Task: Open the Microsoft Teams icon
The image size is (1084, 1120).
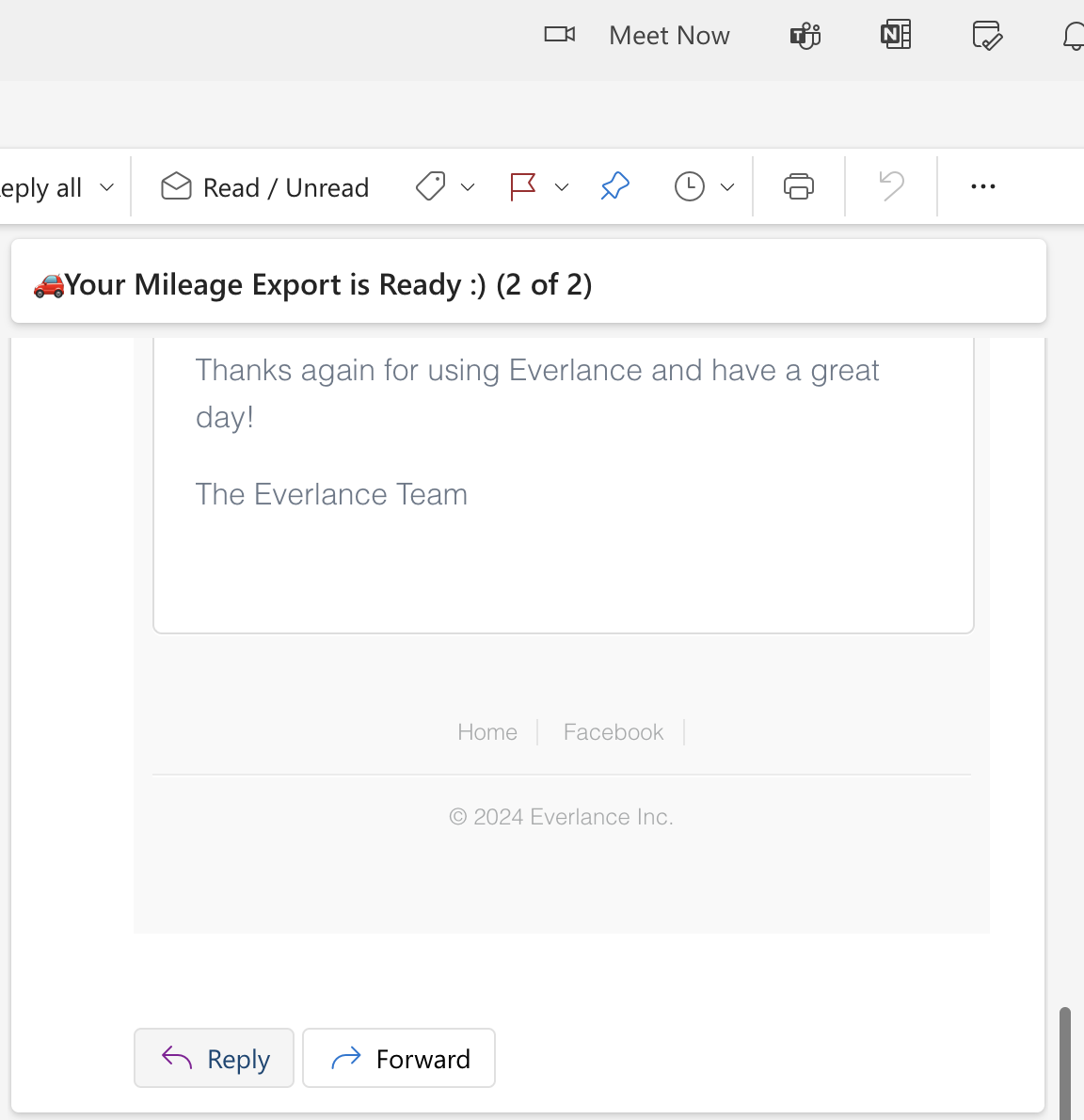Action: pos(805,36)
